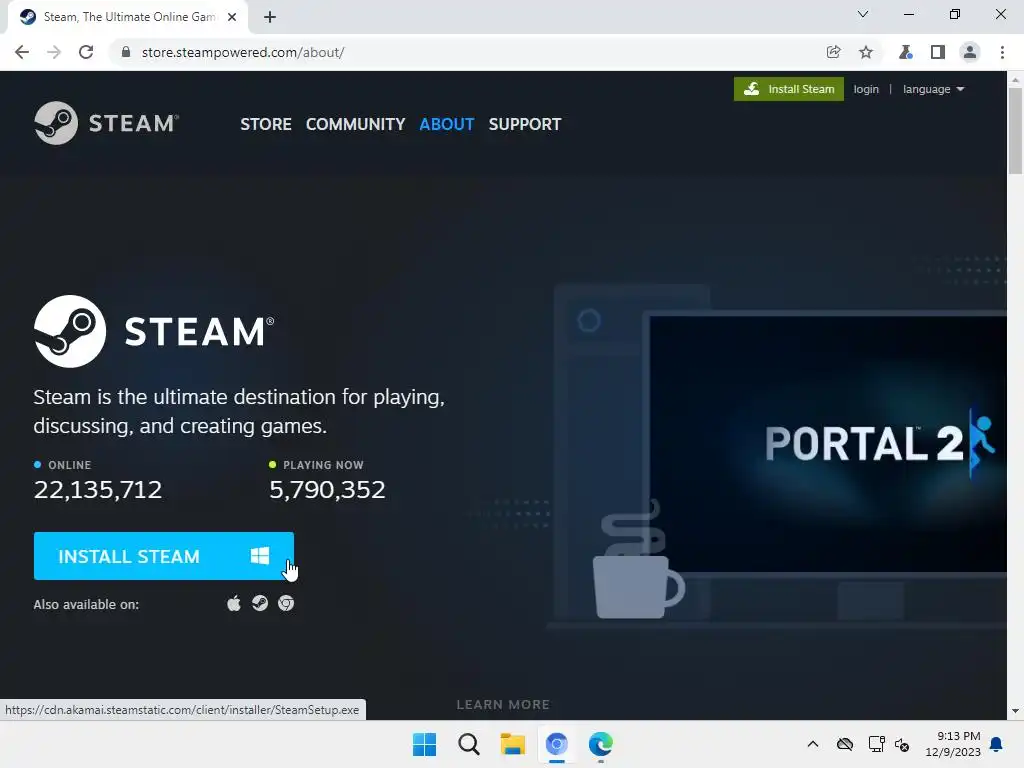Image resolution: width=1024 pixels, height=768 pixels.
Task: Open Chrome three-dot menu
Action: click(1002, 52)
